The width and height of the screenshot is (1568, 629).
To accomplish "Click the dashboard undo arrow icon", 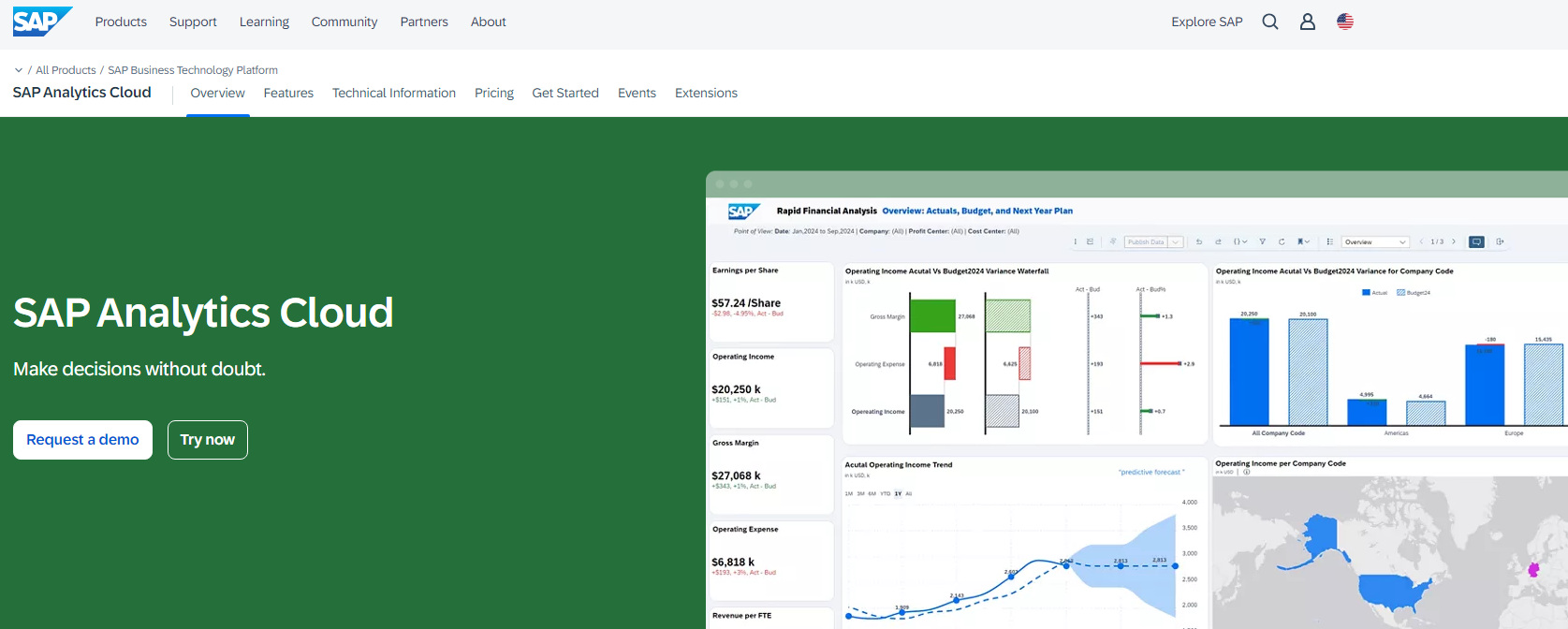I will (x=1199, y=241).
